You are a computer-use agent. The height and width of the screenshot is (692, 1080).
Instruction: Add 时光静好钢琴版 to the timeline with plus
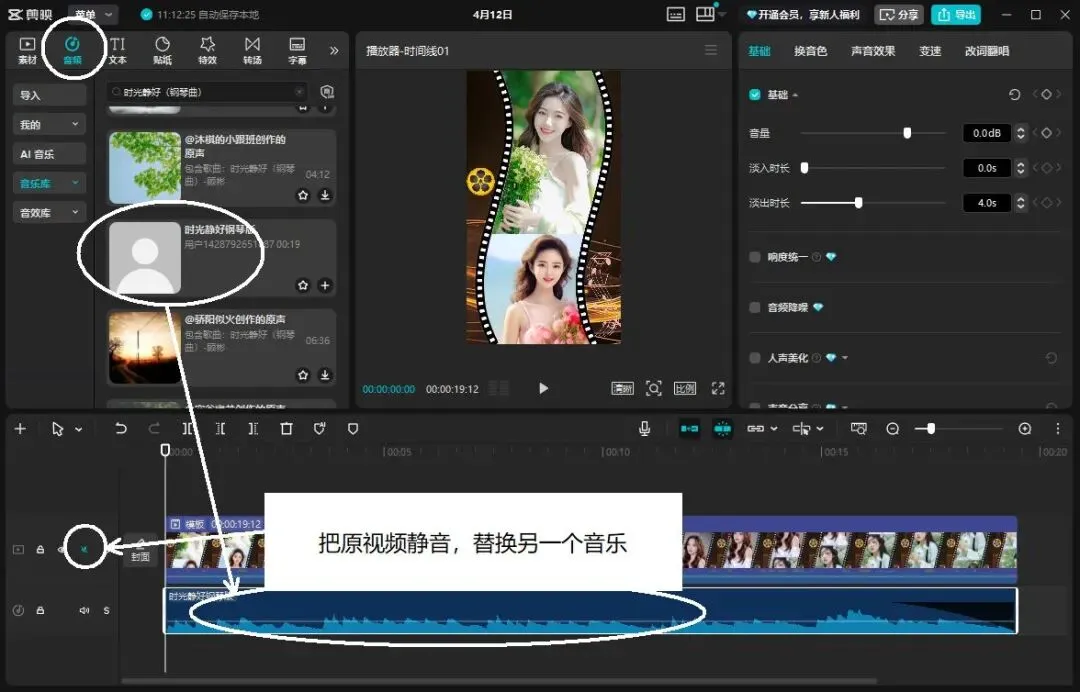pyautogui.click(x=325, y=285)
